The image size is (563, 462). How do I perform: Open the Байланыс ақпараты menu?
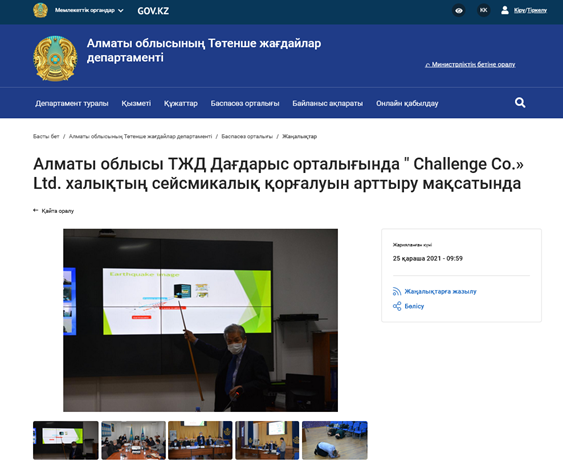tap(327, 103)
